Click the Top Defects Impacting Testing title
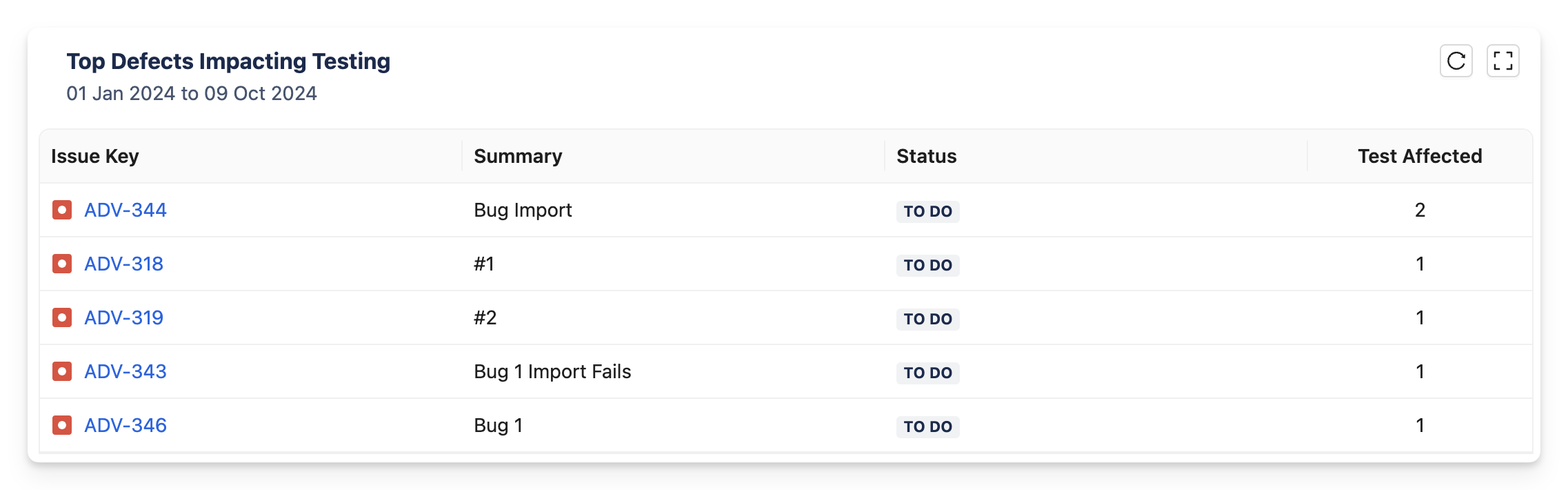The width and height of the screenshot is (1568, 490). 228,61
